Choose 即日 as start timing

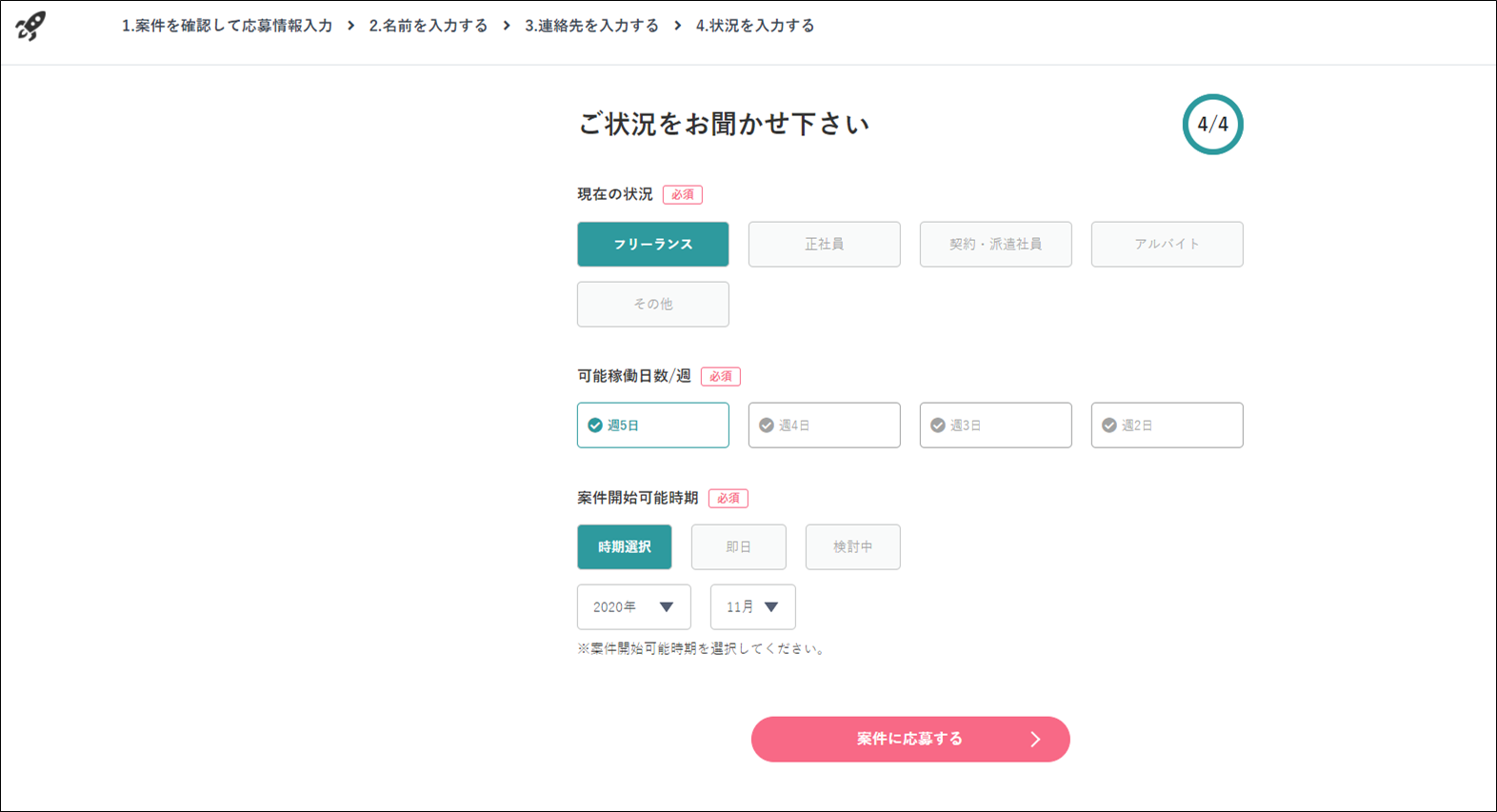739,547
